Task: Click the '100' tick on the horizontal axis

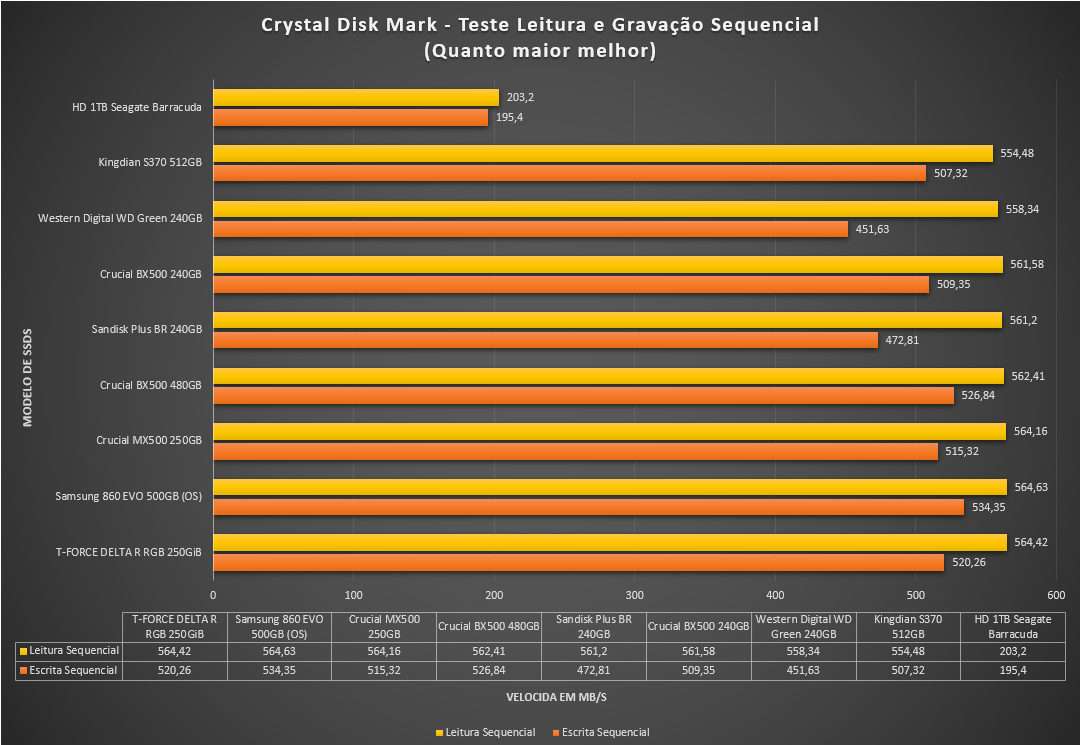Action: pos(353,595)
